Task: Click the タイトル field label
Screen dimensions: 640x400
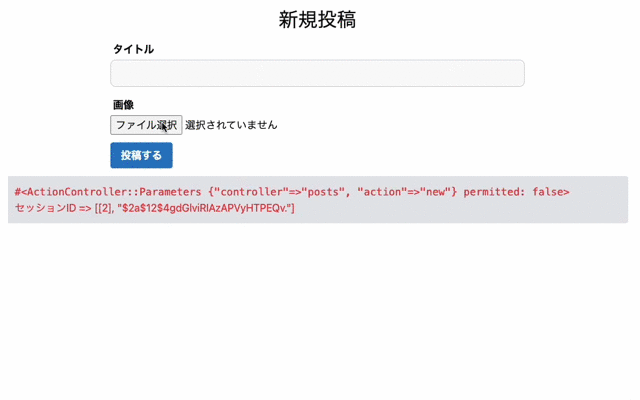Action: tap(133, 49)
